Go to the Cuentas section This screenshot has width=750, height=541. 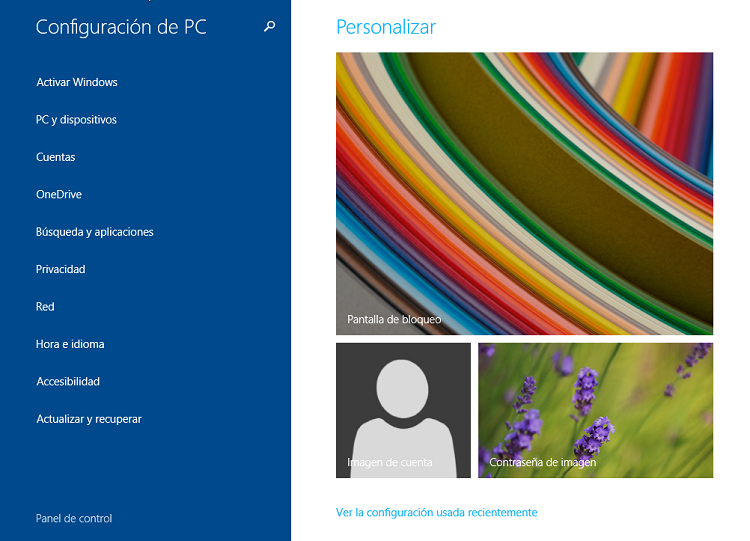pos(56,157)
